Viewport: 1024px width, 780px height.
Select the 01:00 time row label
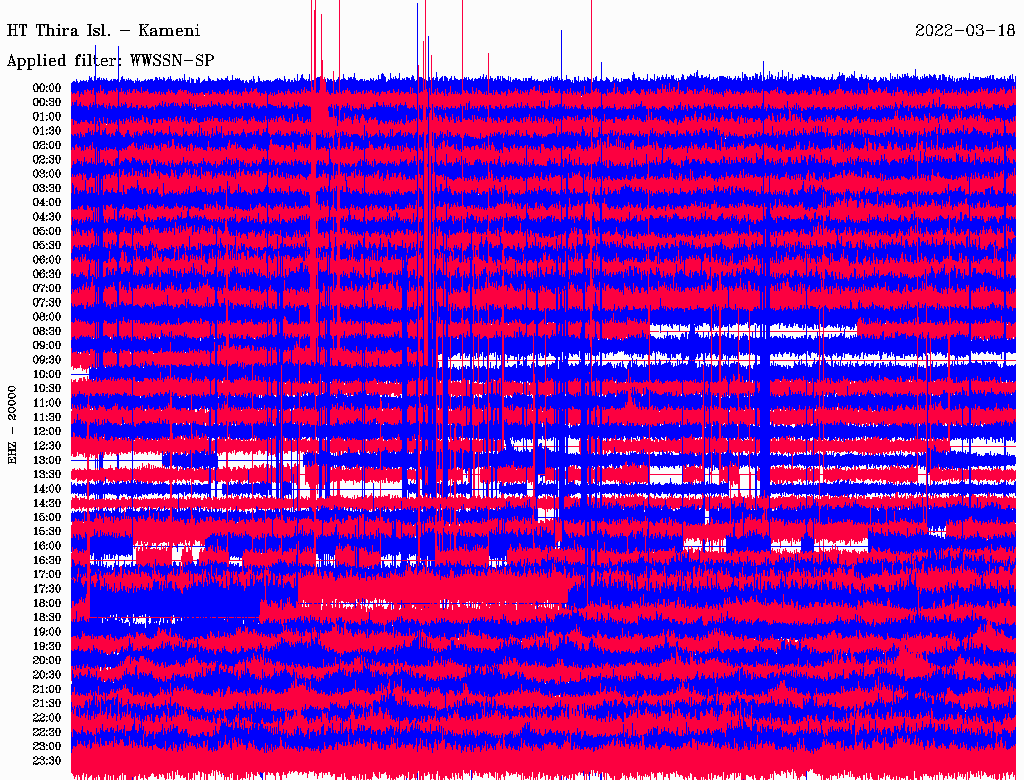click(47, 117)
